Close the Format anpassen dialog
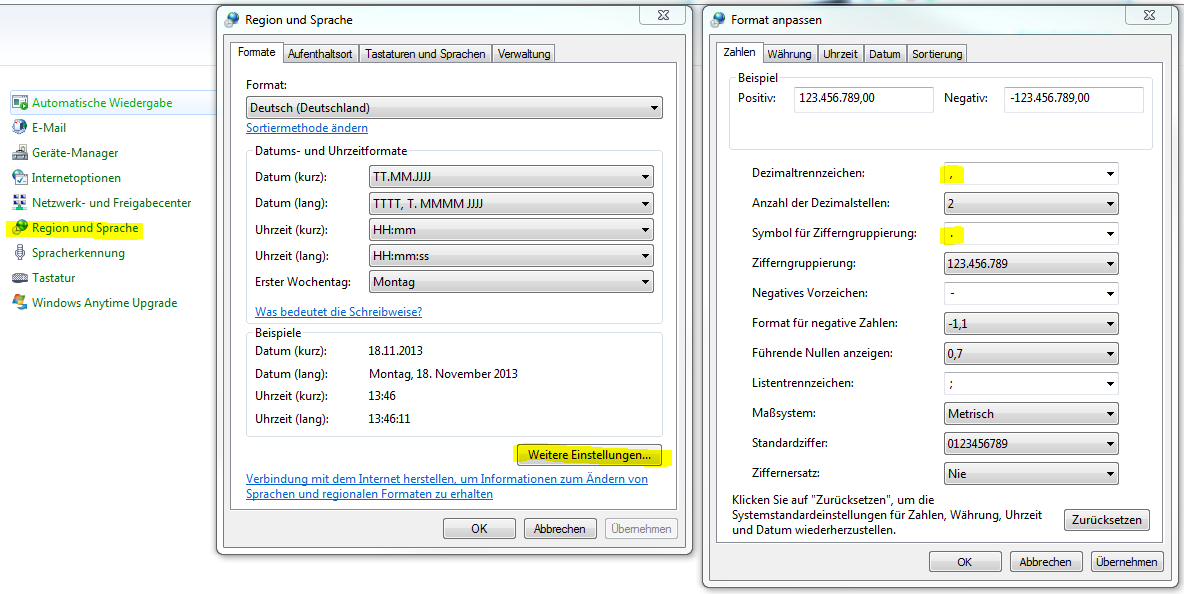 (x=1149, y=16)
